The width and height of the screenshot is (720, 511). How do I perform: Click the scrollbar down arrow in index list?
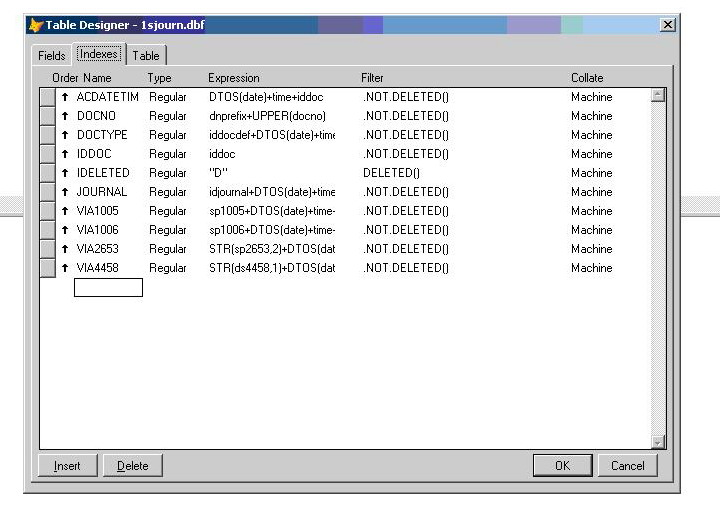click(x=657, y=442)
